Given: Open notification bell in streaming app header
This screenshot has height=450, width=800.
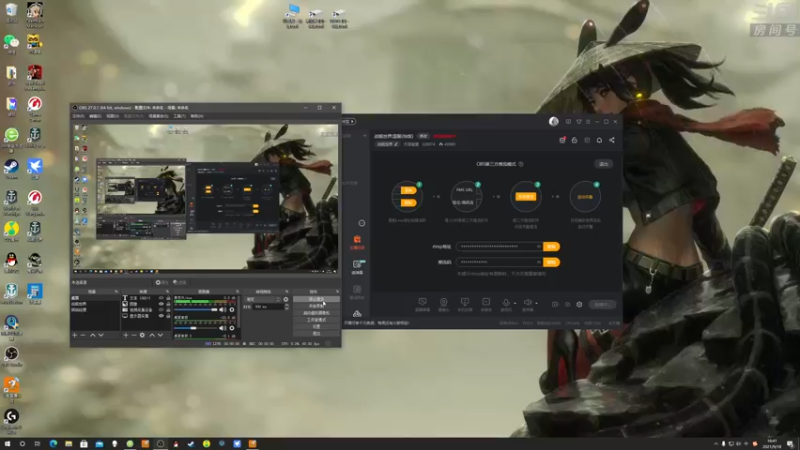Looking at the screenshot, I should pyautogui.click(x=599, y=140).
